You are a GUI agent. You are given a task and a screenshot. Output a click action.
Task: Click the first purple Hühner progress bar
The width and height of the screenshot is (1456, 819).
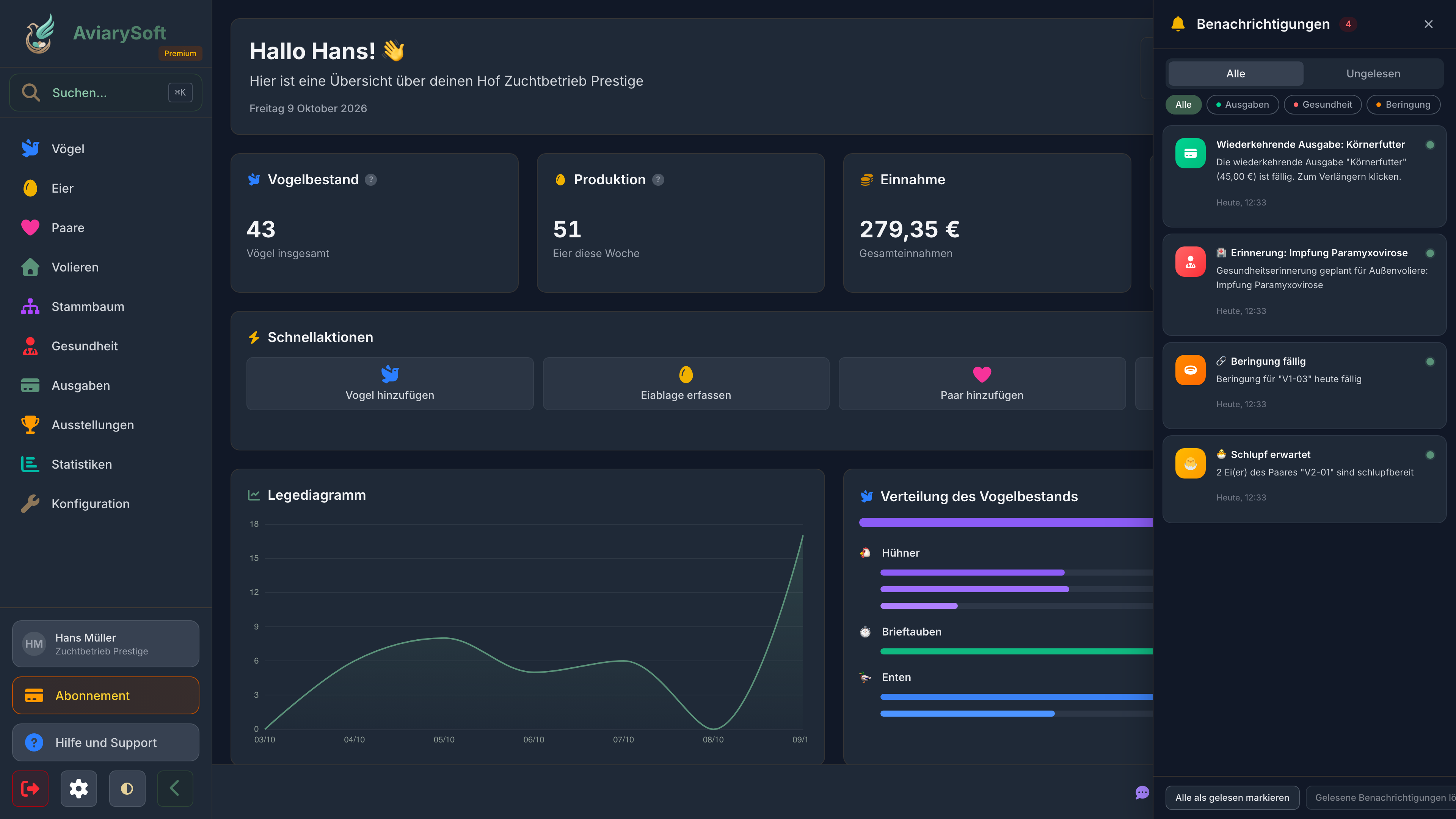pyautogui.click(x=972, y=573)
